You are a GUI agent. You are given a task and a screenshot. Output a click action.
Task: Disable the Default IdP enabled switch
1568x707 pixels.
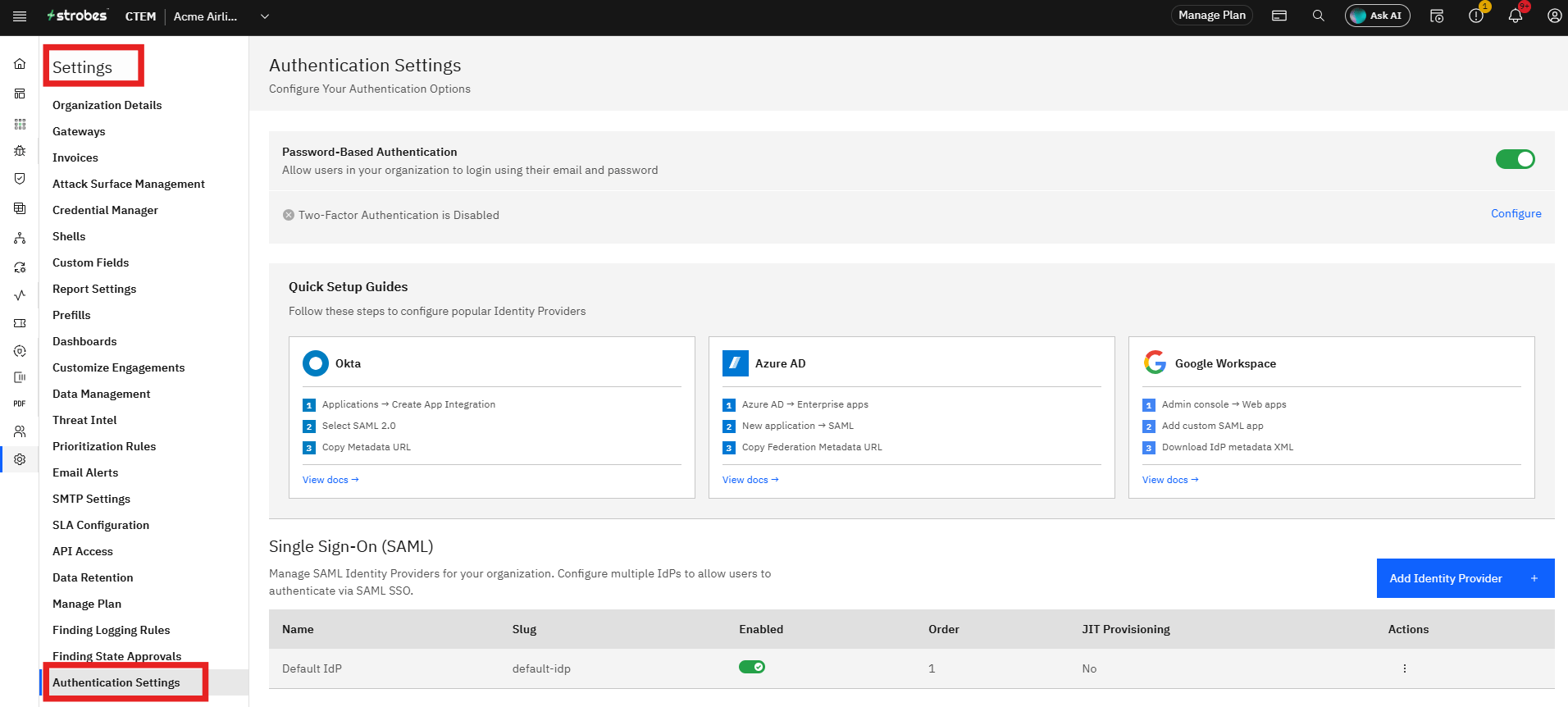click(752, 667)
